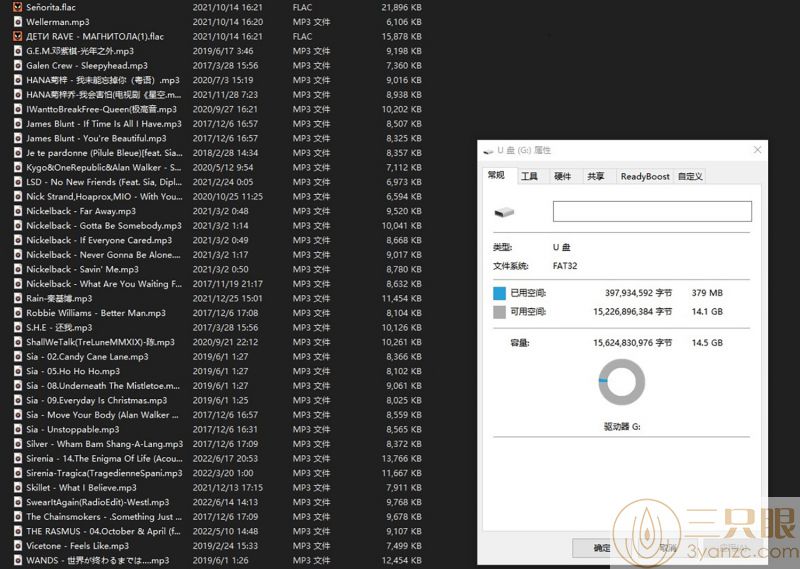Screen dimensions: 800x569
Task: Click the icon for Nickelback - Far Away.mp3
Action: (18, 211)
